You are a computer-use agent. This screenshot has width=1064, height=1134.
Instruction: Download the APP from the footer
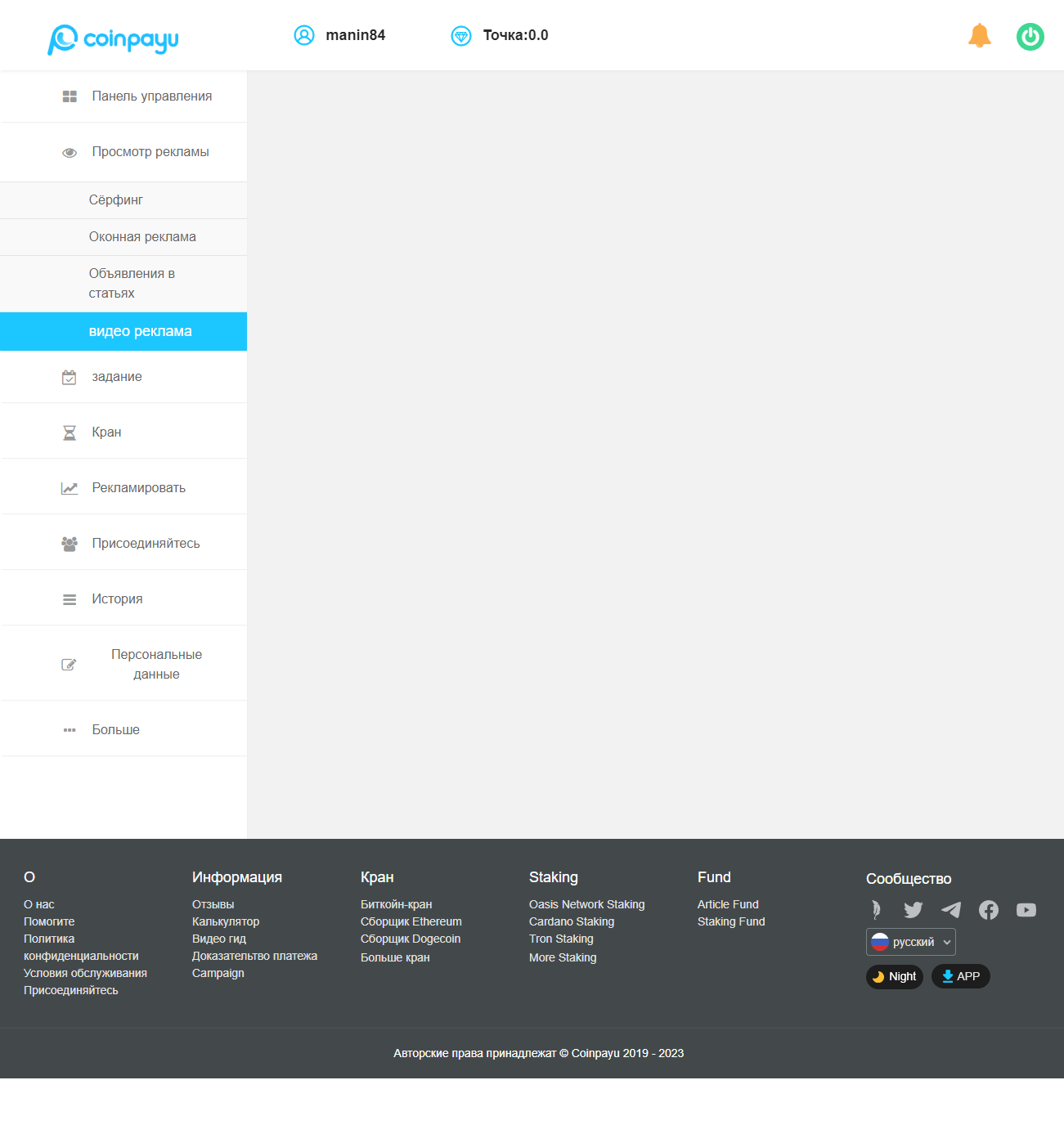(961, 976)
